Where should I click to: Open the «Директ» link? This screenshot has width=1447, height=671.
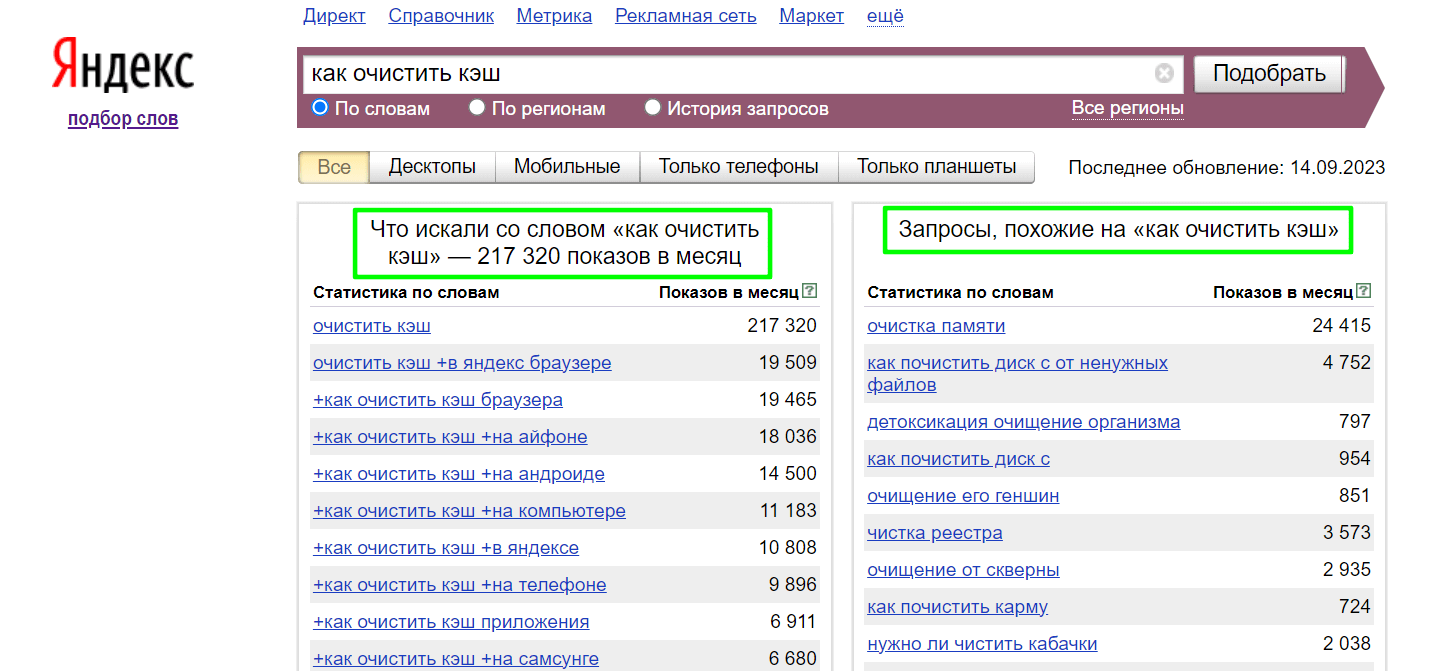pyautogui.click(x=334, y=16)
